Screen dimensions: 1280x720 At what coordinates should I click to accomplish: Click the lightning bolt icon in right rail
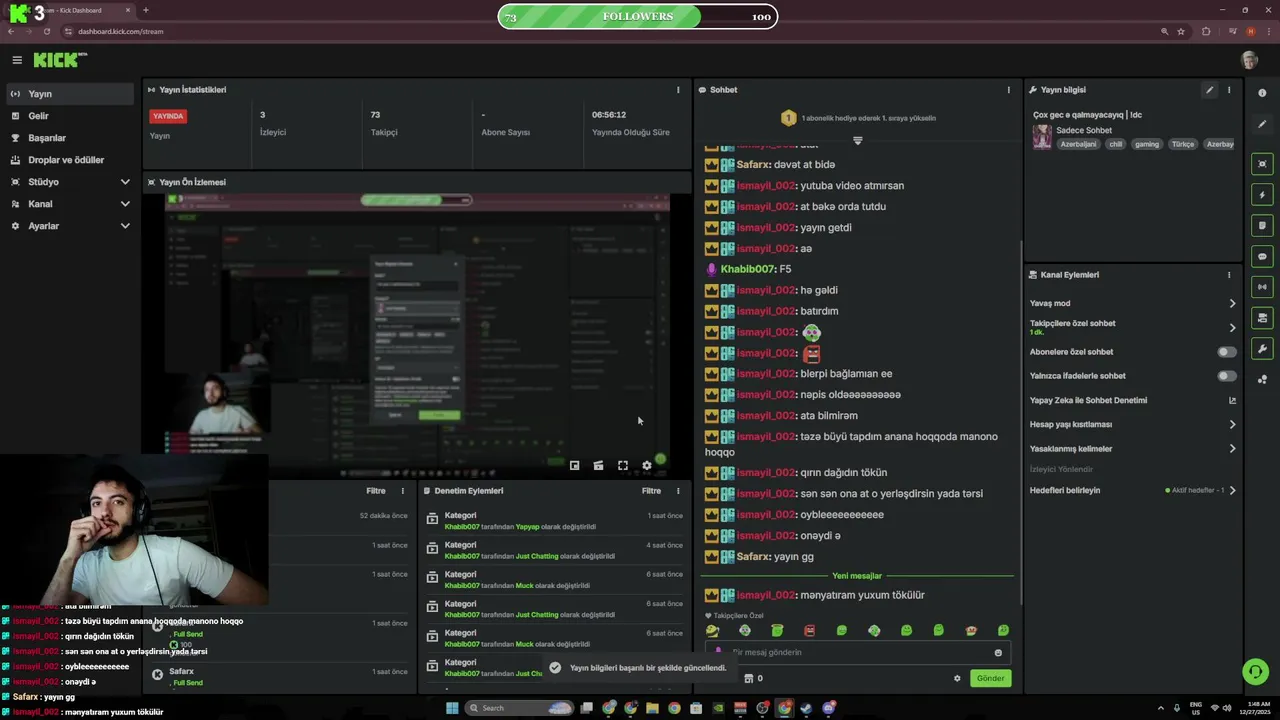1262,195
